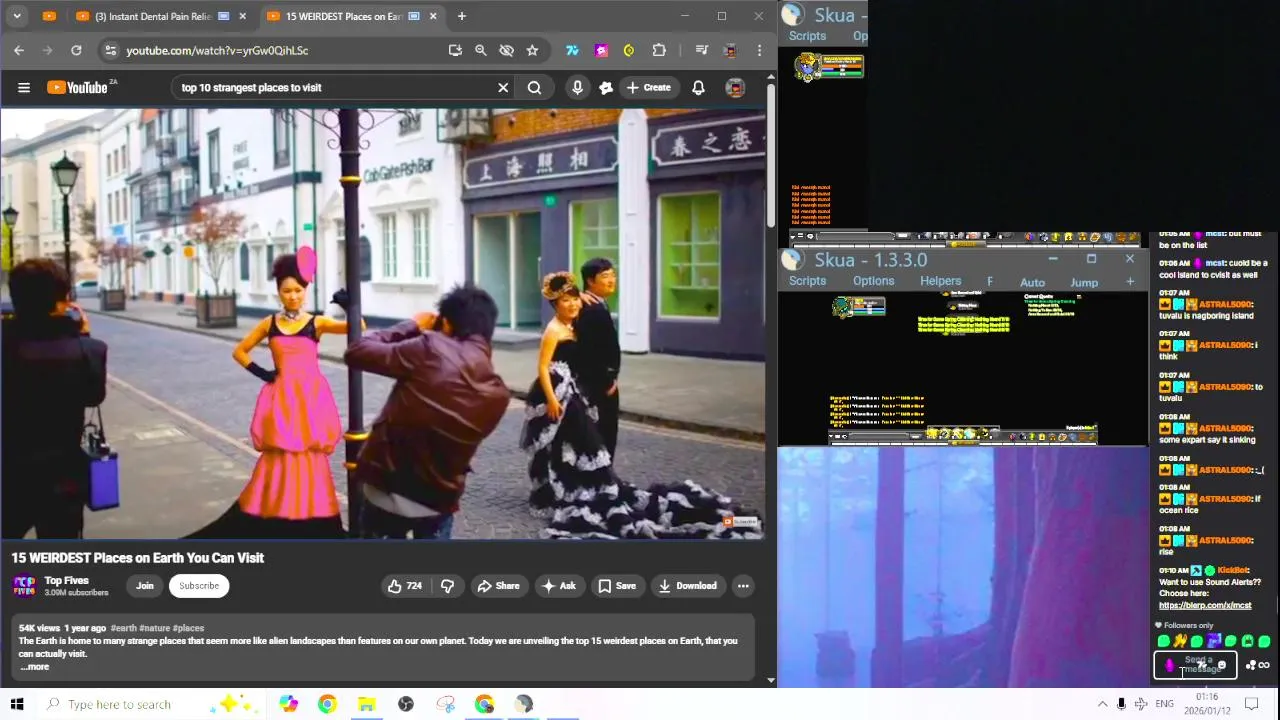This screenshot has height=720, width=1280.
Task: Start voice search with the microphone icon
Action: coord(577,88)
